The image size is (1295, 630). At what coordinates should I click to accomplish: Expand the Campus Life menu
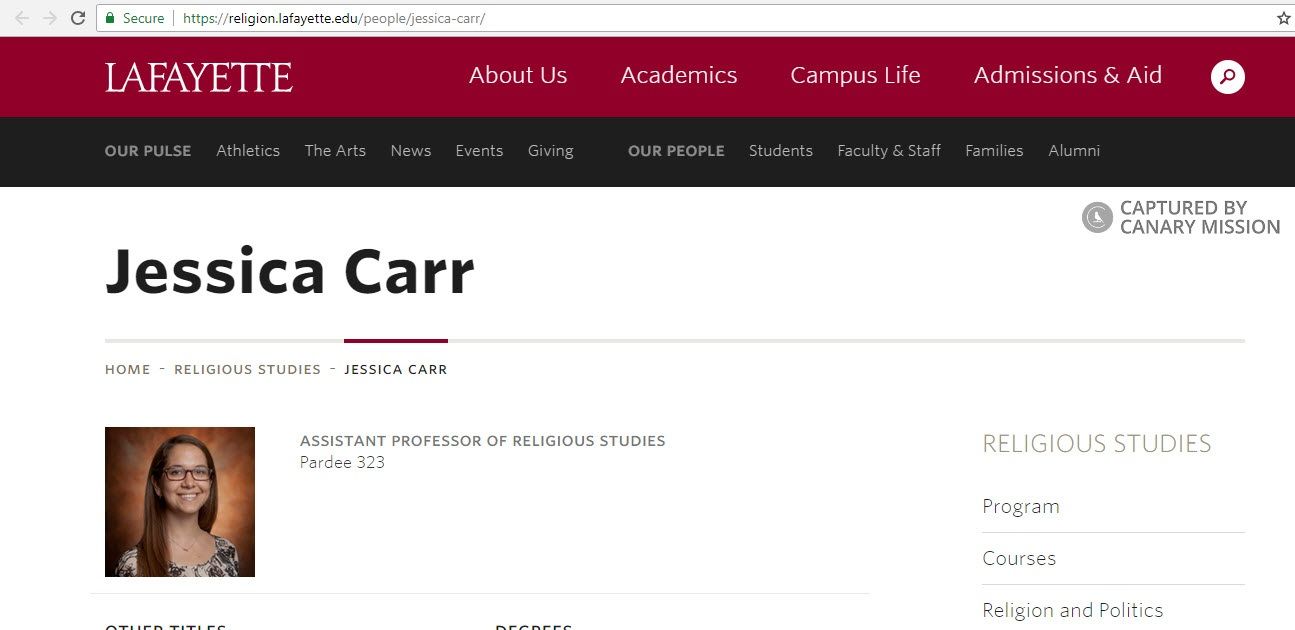[x=855, y=75]
